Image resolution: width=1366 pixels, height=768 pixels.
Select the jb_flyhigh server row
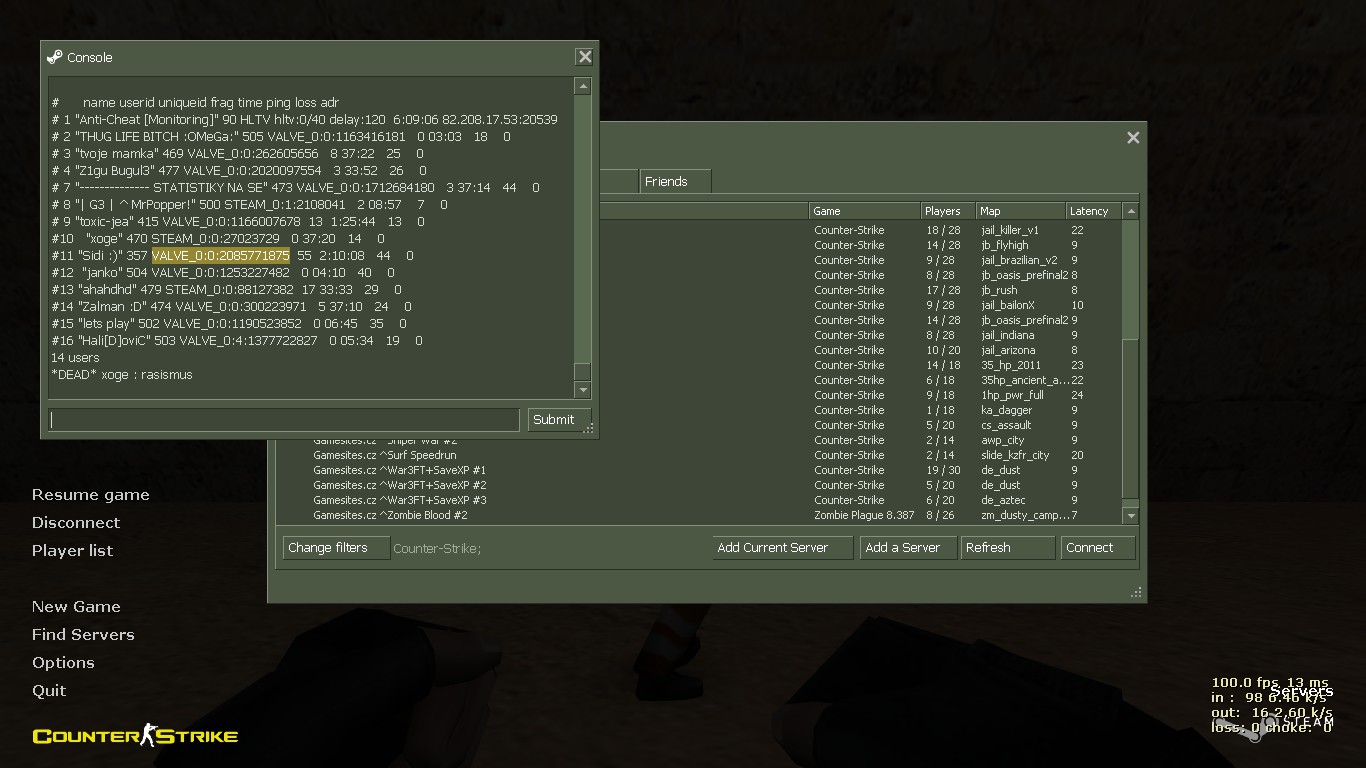[860, 245]
